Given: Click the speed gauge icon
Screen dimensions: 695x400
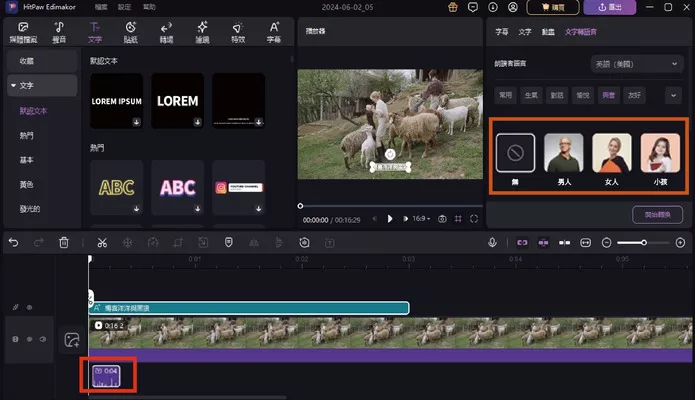Looking at the screenshot, I should [x=153, y=243].
